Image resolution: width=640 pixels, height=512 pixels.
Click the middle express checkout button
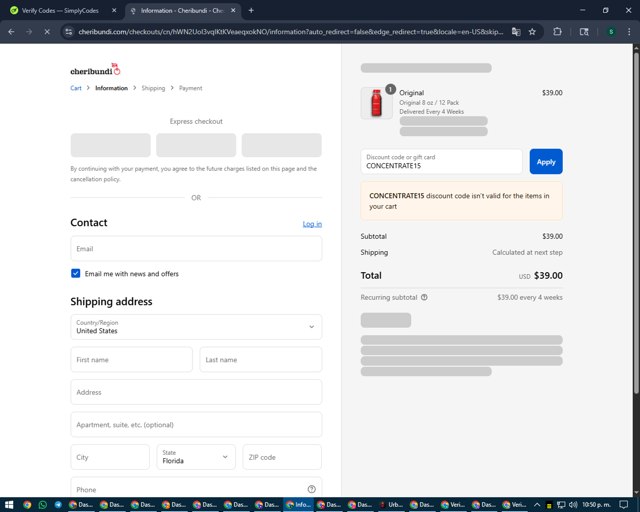click(x=196, y=145)
